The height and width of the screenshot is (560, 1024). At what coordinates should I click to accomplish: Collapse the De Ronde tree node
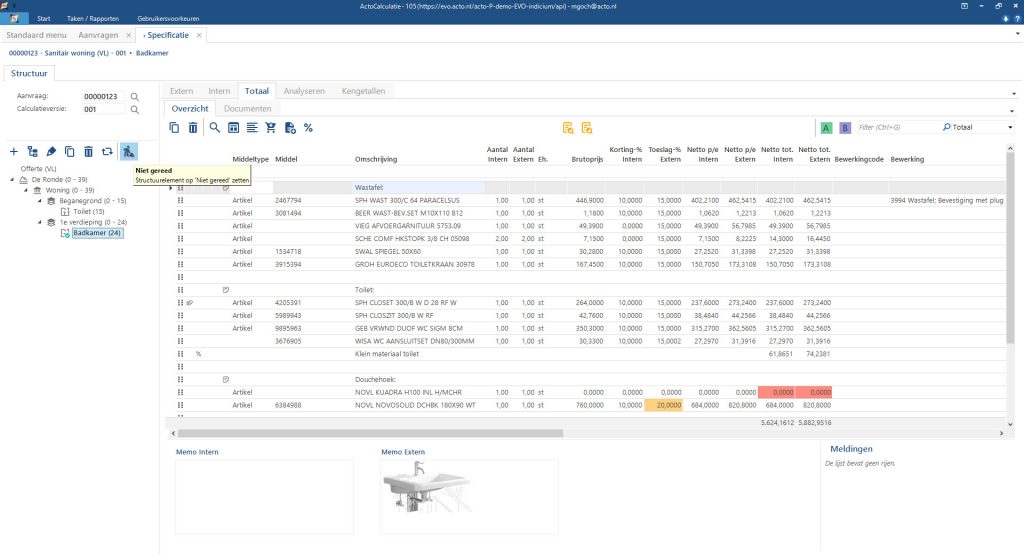click(12, 179)
